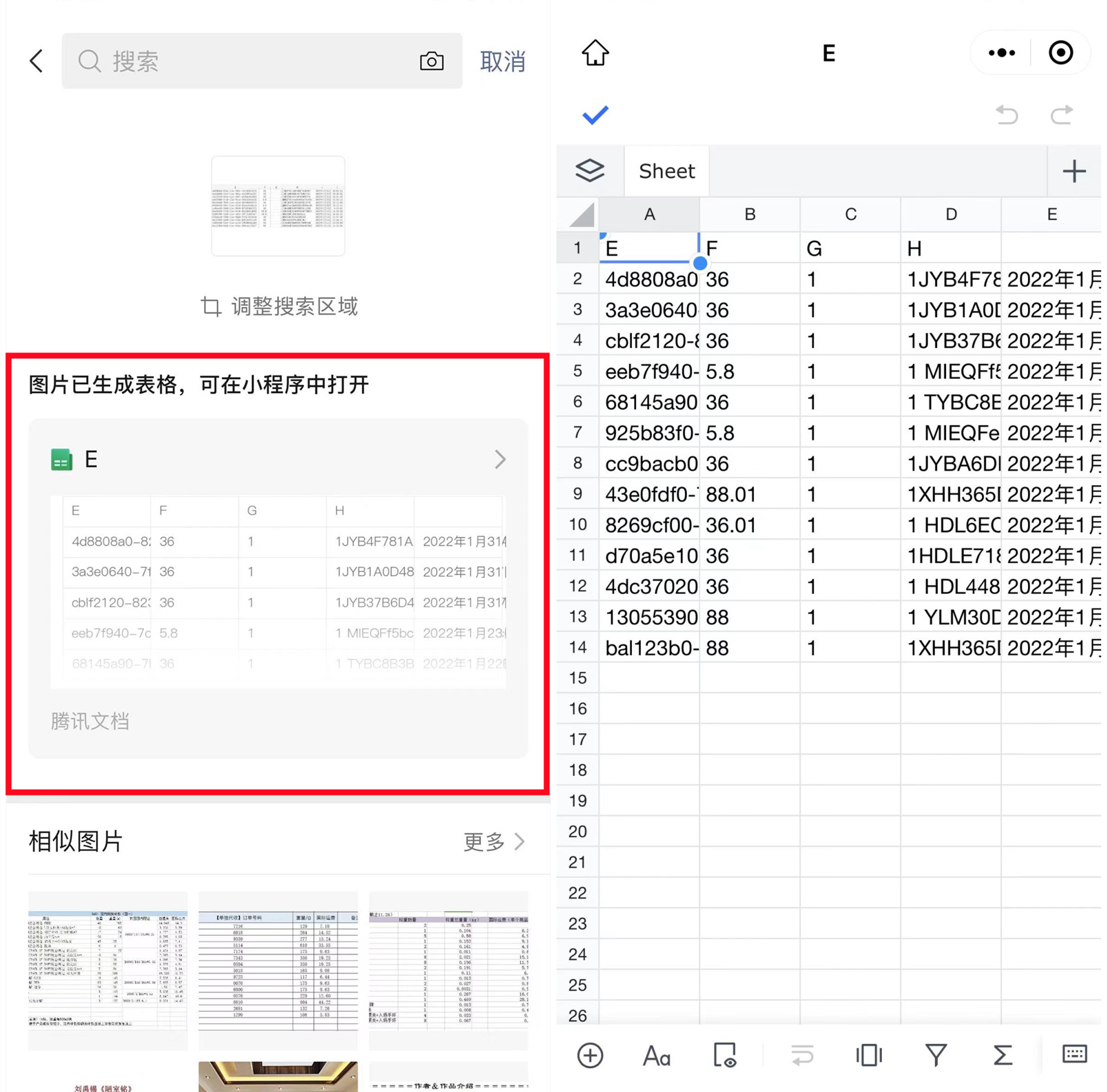Tap the insert plus-circle toolbar icon
Screen dimensions: 1107x1092
click(590, 1055)
